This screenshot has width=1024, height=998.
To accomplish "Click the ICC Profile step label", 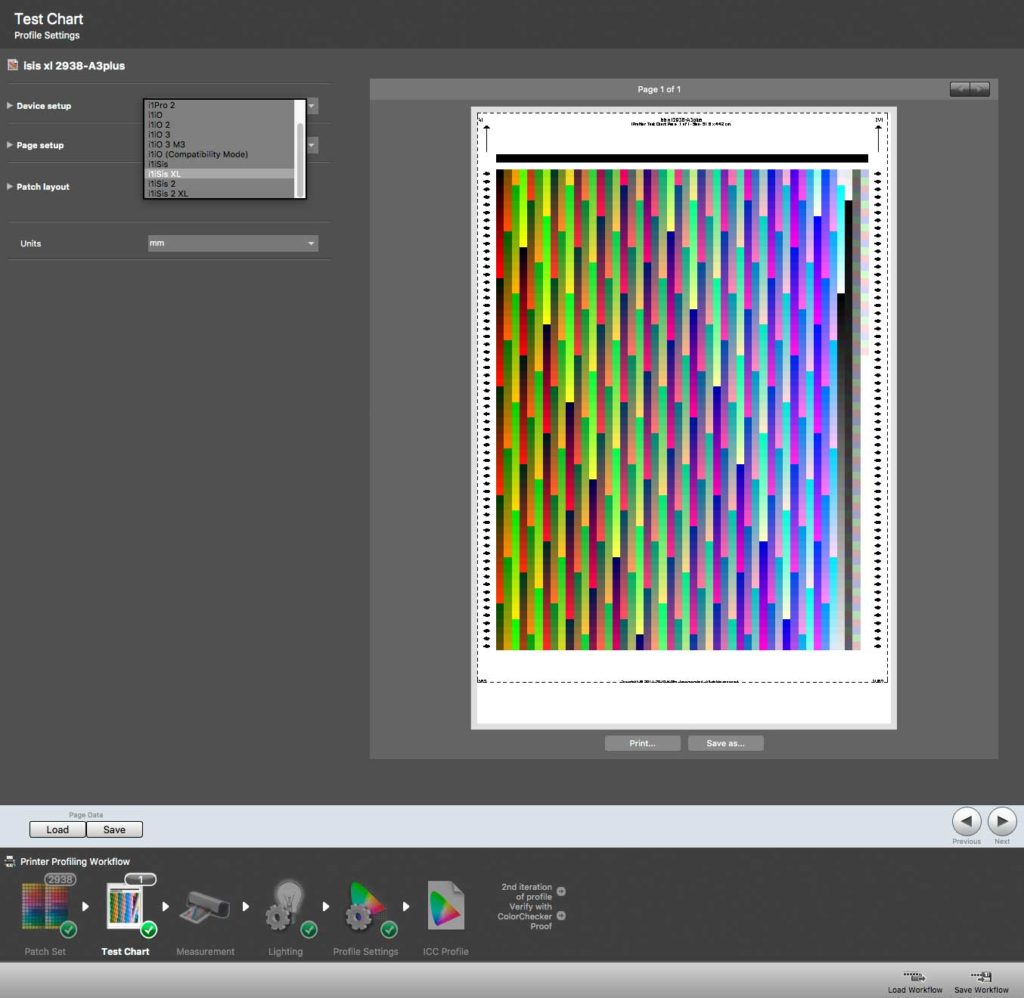I will tap(445, 952).
